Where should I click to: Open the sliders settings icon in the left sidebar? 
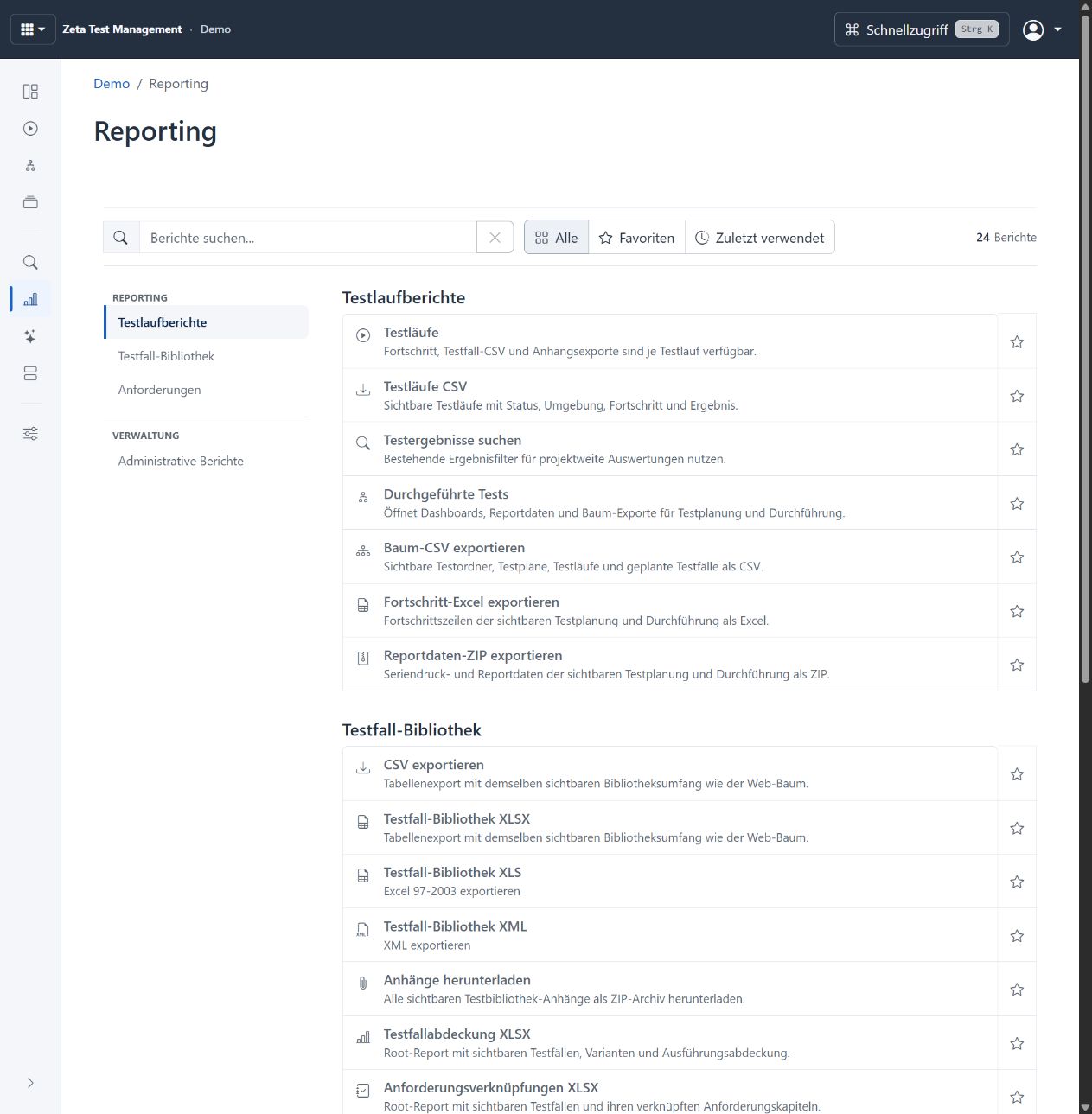[x=30, y=434]
